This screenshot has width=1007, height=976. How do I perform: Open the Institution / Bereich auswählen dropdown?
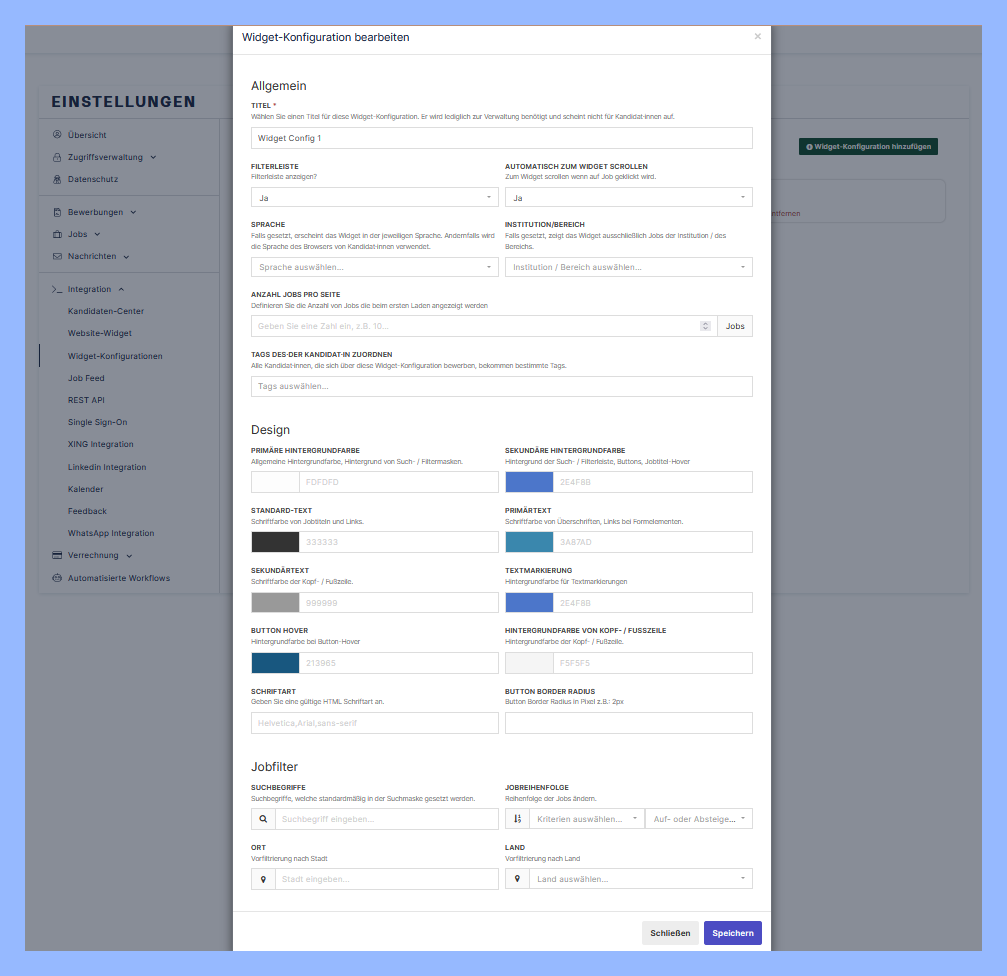point(628,267)
